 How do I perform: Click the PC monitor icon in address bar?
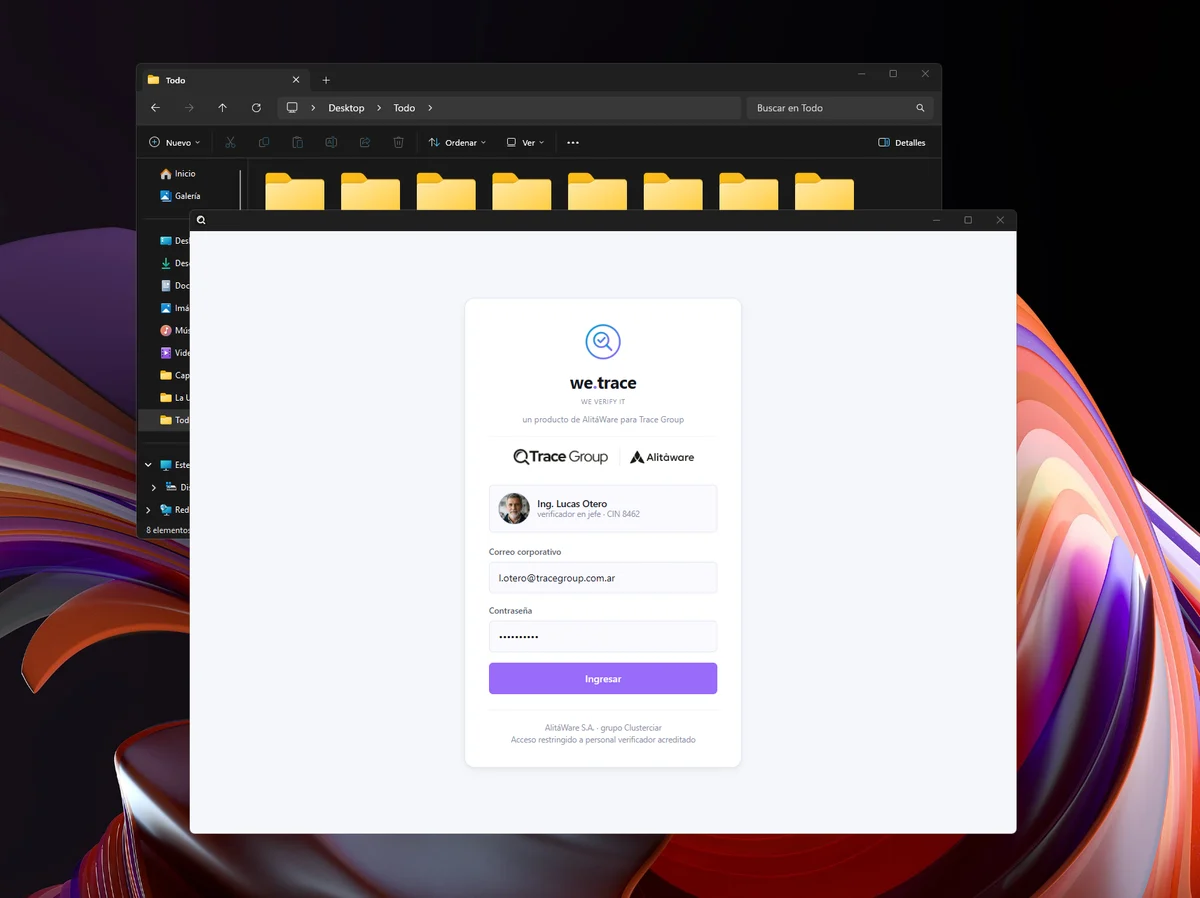coord(292,108)
